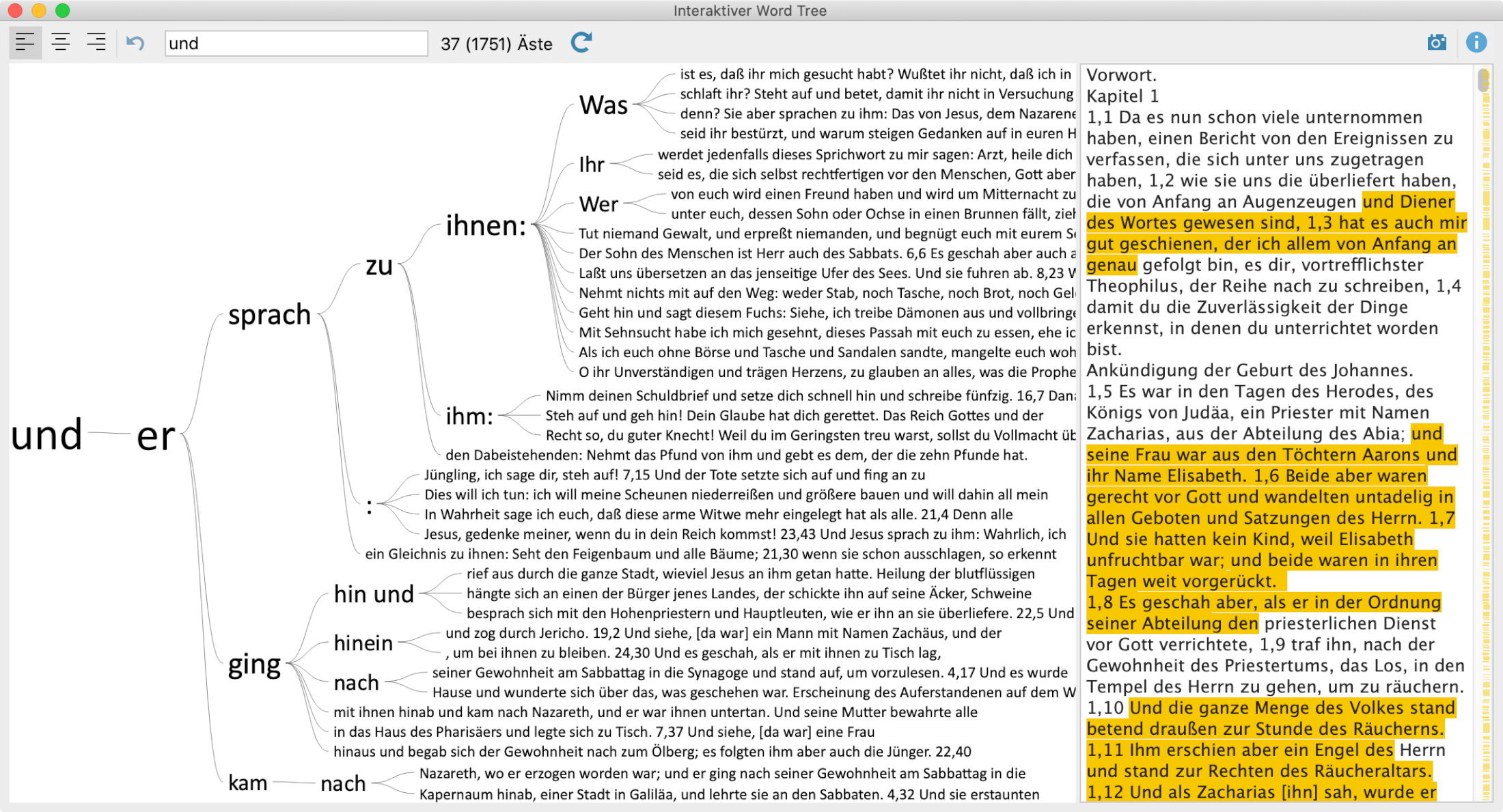Click the colon ':' node under sprach
The image size is (1503, 812).
point(370,506)
